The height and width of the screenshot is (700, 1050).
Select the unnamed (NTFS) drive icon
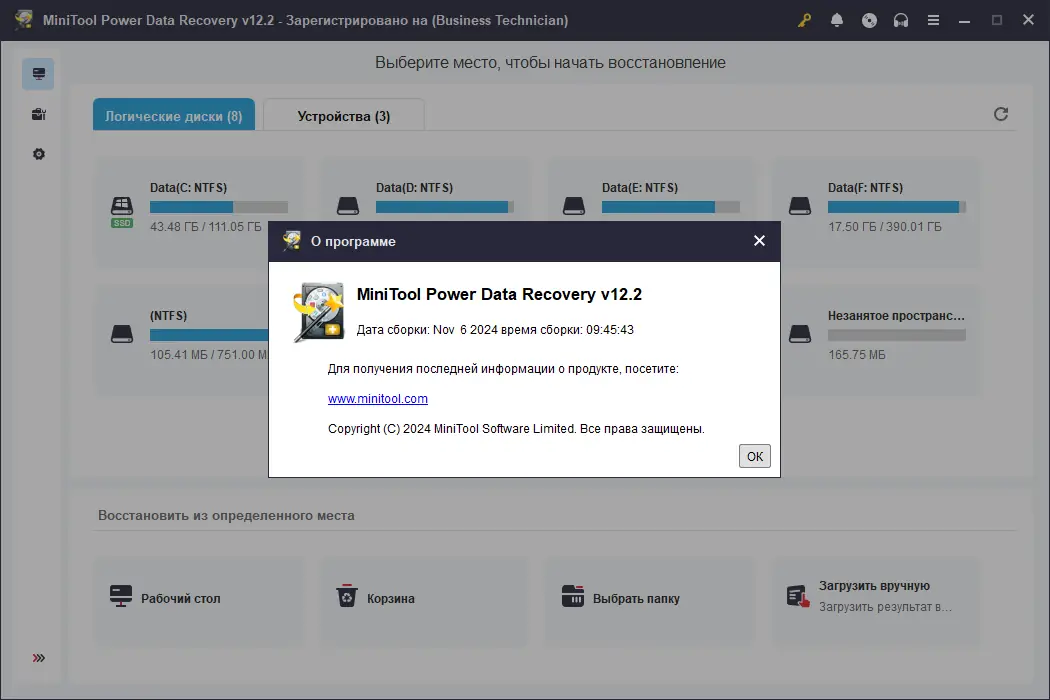[x=122, y=334]
